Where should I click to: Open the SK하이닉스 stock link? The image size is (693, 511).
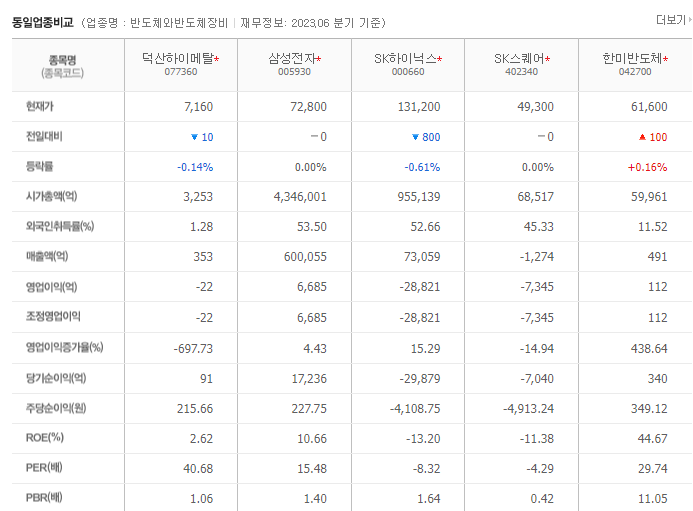pos(405,58)
